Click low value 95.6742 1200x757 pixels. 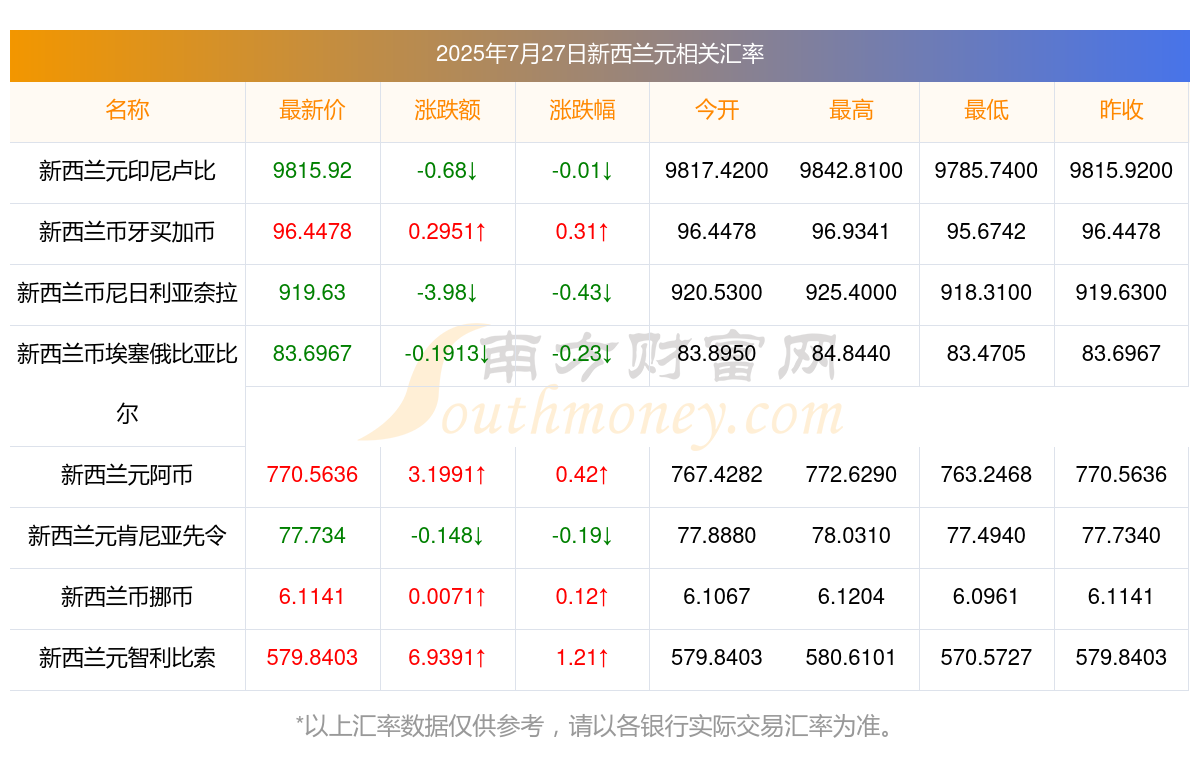(986, 232)
